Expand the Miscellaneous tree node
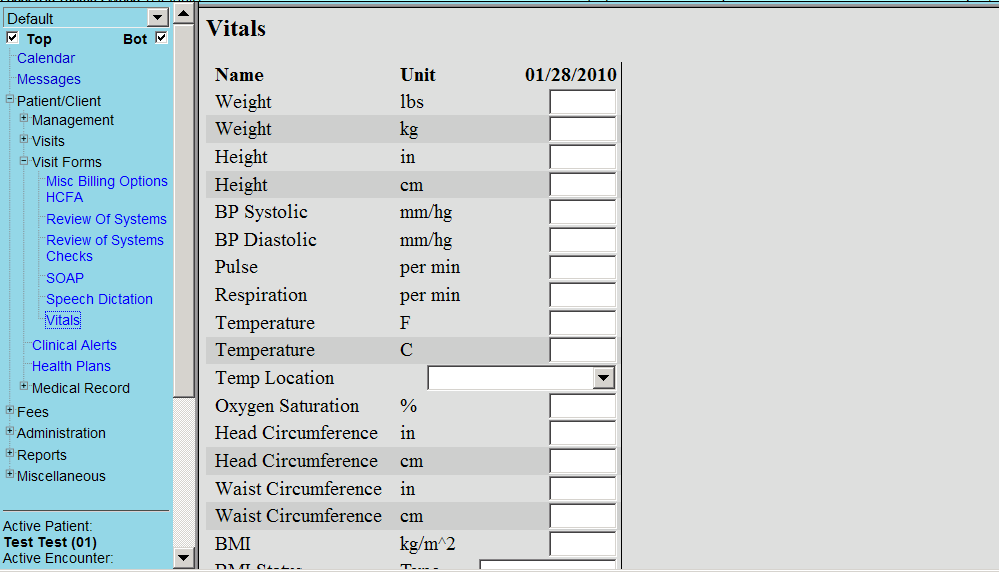 coord(10,474)
